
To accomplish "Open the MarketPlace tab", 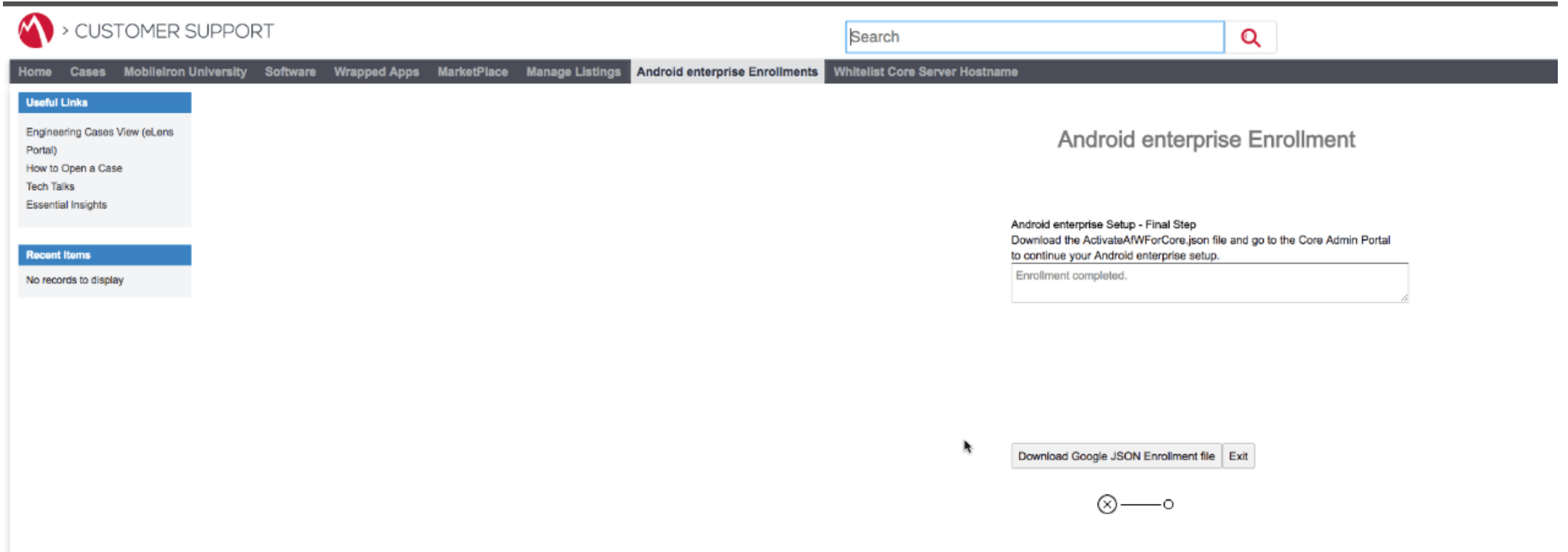I will point(472,71).
